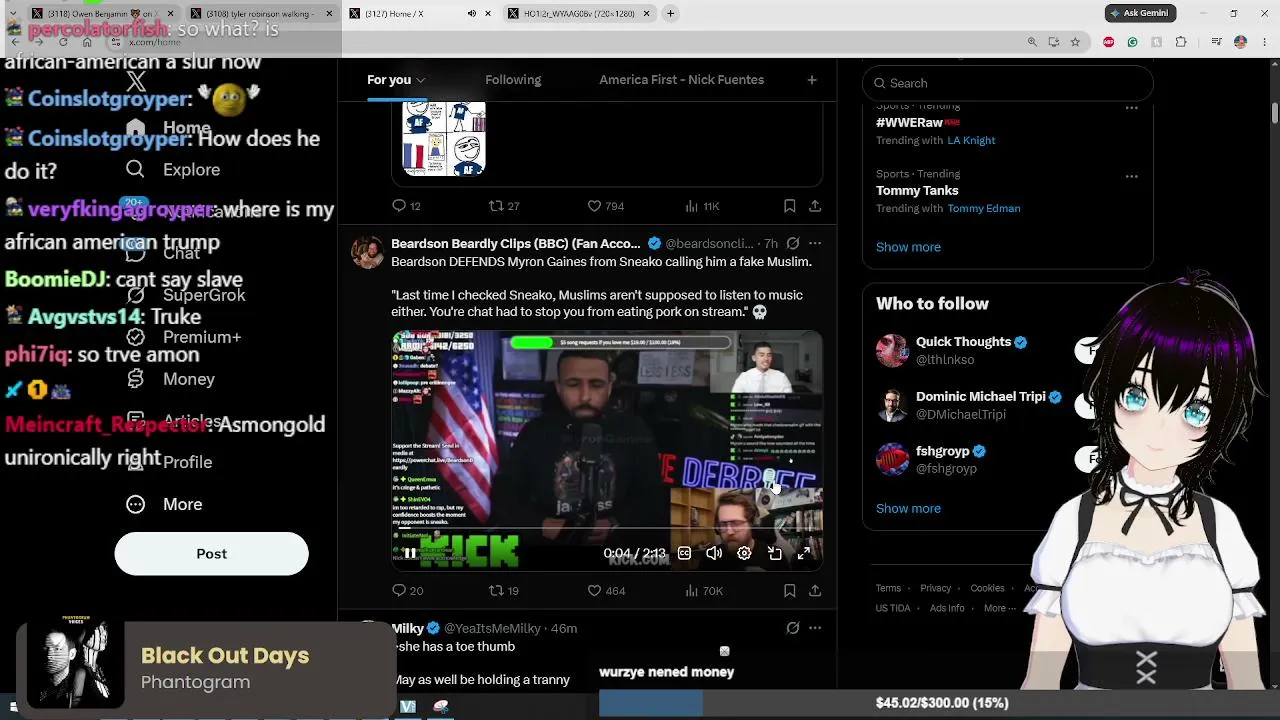
Task: Mute the video using the speaker icon
Action: click(714, 553)
